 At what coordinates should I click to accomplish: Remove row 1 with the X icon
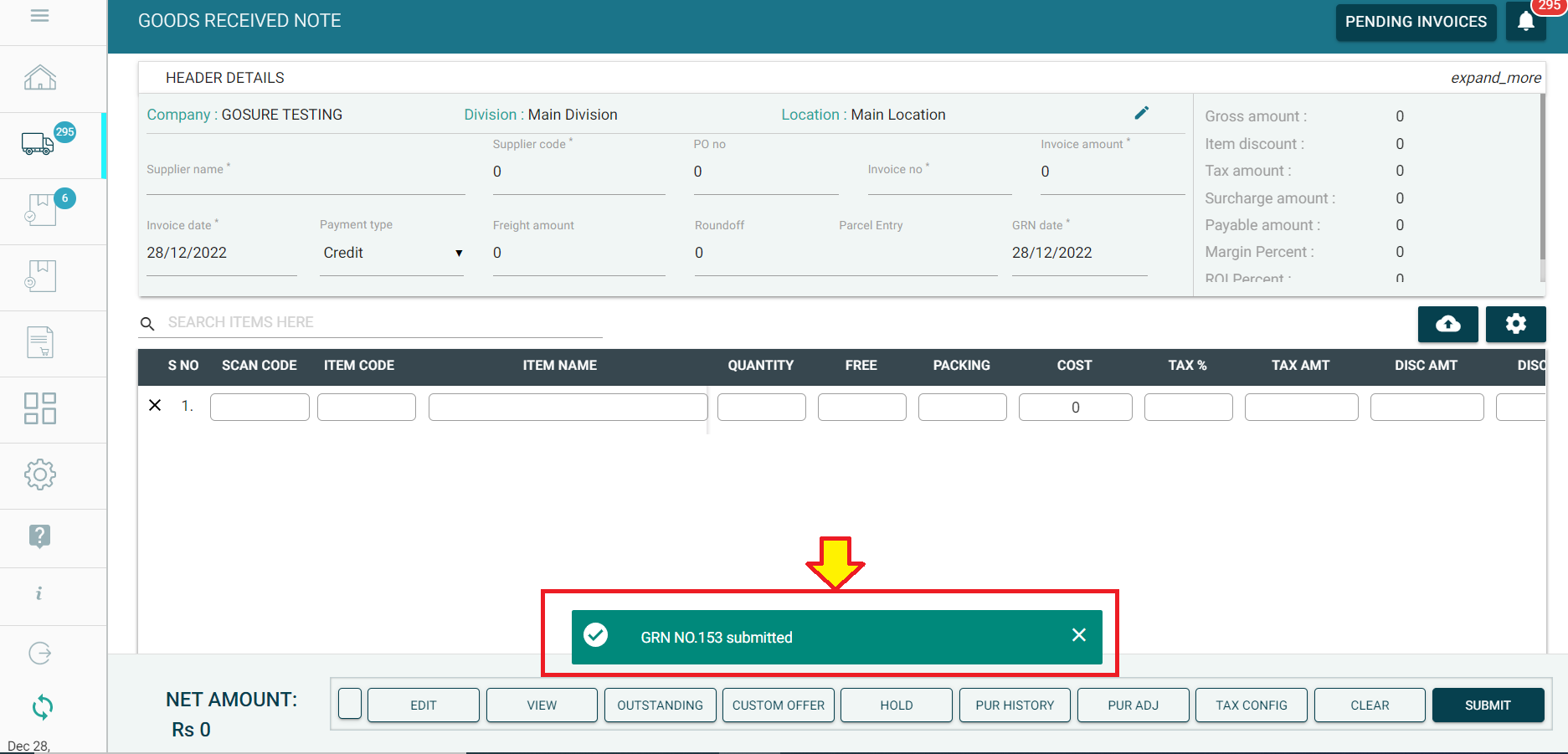155,406
